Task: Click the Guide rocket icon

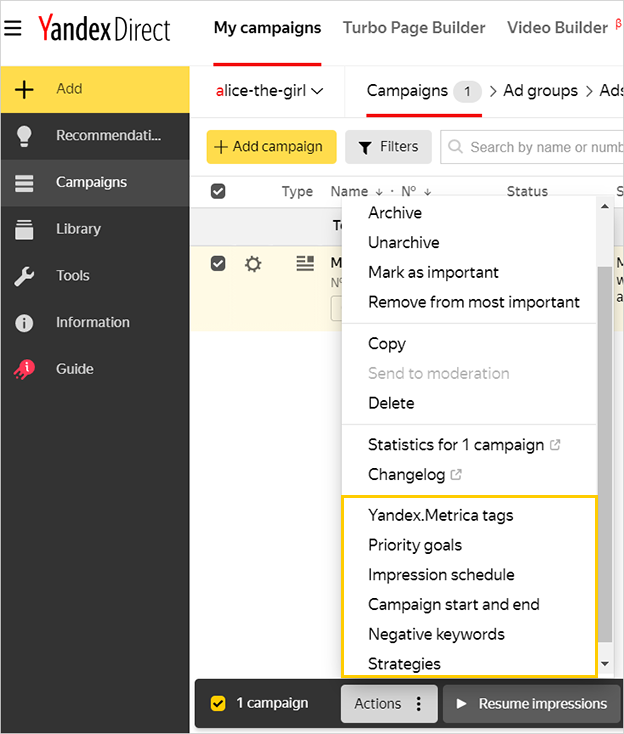Action: pos(24,369)
